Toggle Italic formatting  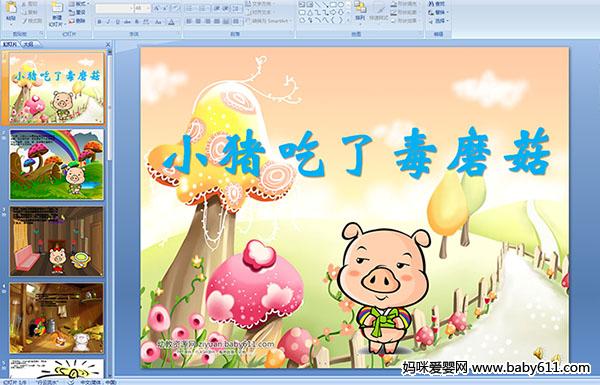[108, 22]
